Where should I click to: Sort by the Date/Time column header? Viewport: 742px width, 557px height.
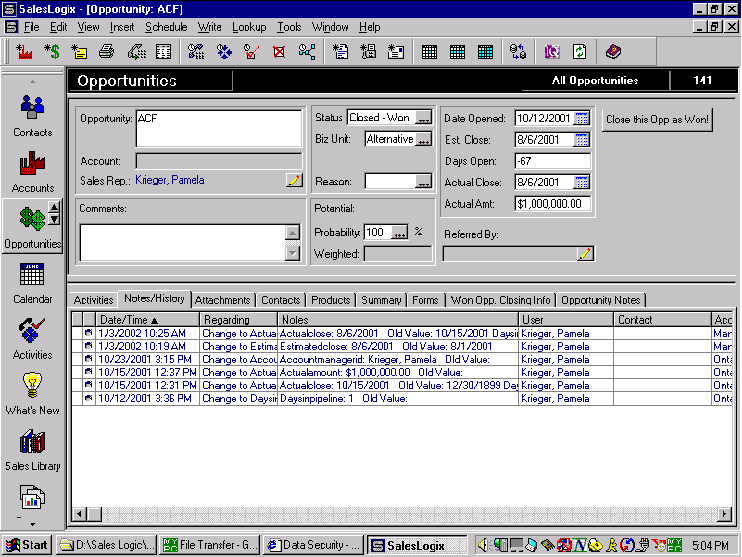(147, 320)
